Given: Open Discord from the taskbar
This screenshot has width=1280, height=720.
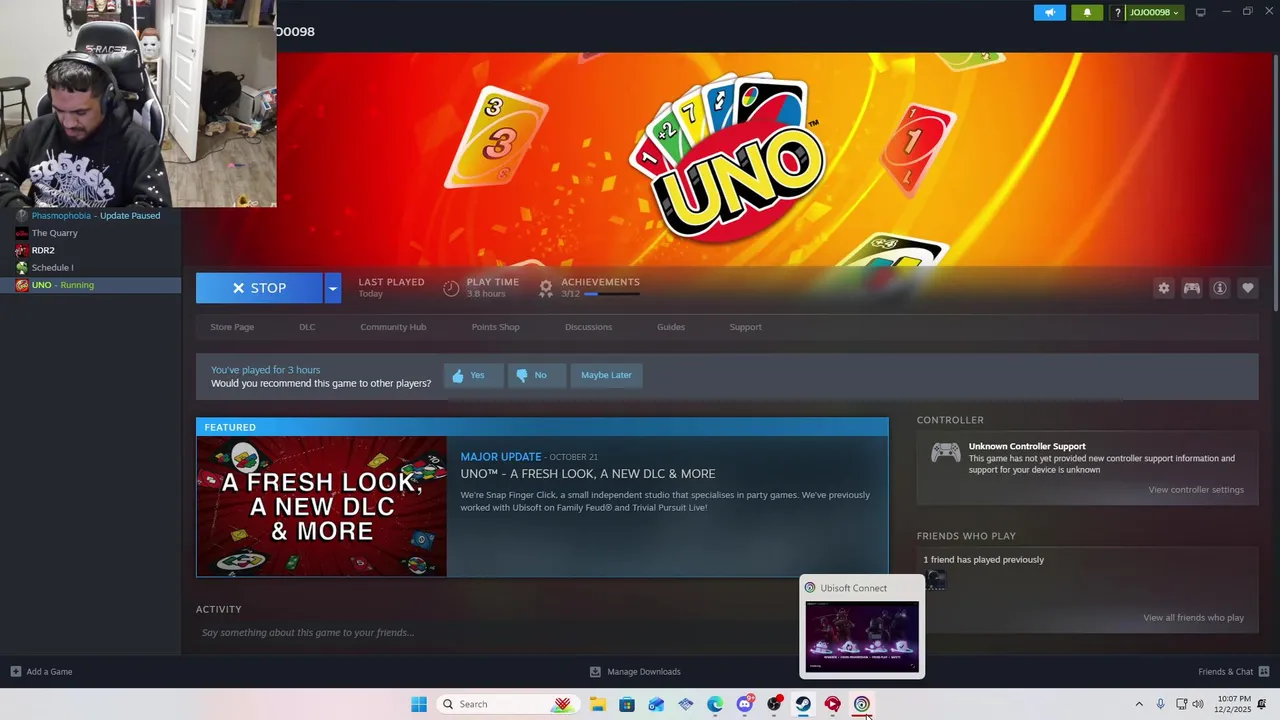Looking at the screenshot, I should coord(745,704).
